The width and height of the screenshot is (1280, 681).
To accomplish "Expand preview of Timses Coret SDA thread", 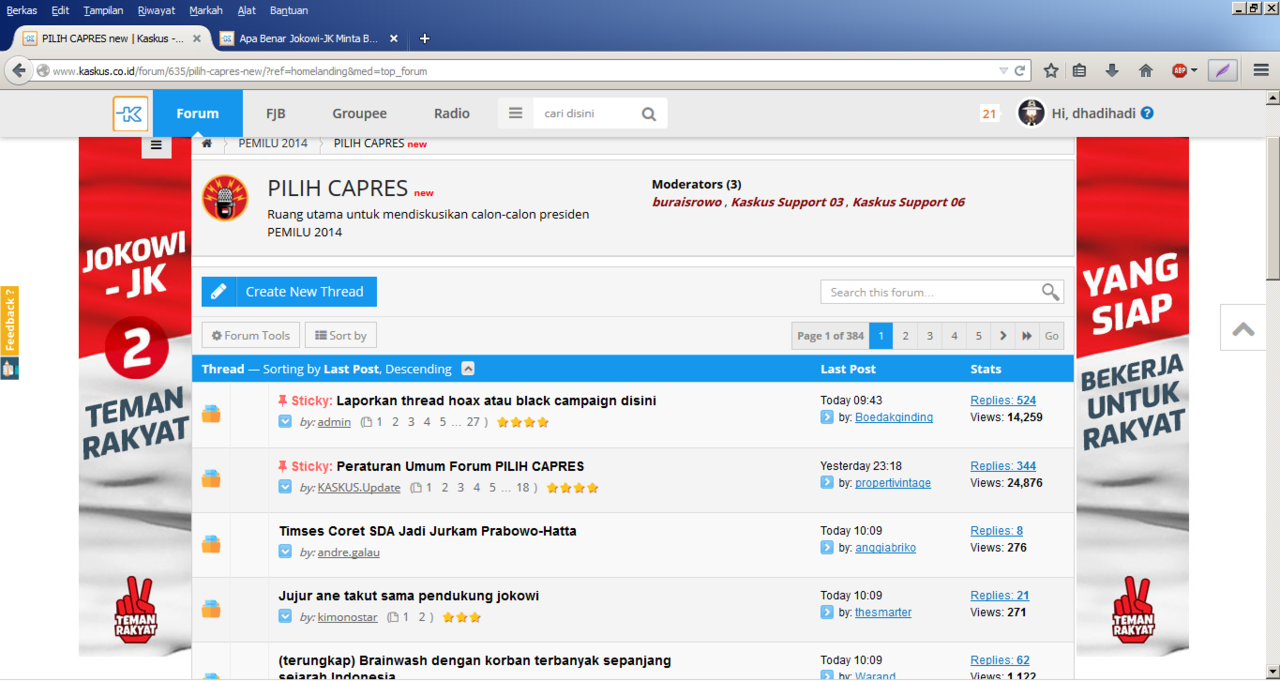I will point(285,552).
